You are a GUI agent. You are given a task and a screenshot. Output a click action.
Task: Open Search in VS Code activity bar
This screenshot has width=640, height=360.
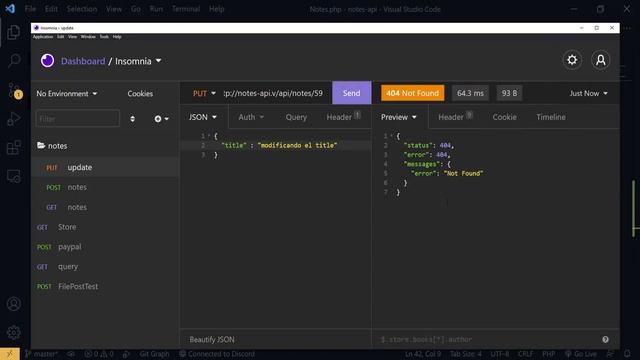13,61
